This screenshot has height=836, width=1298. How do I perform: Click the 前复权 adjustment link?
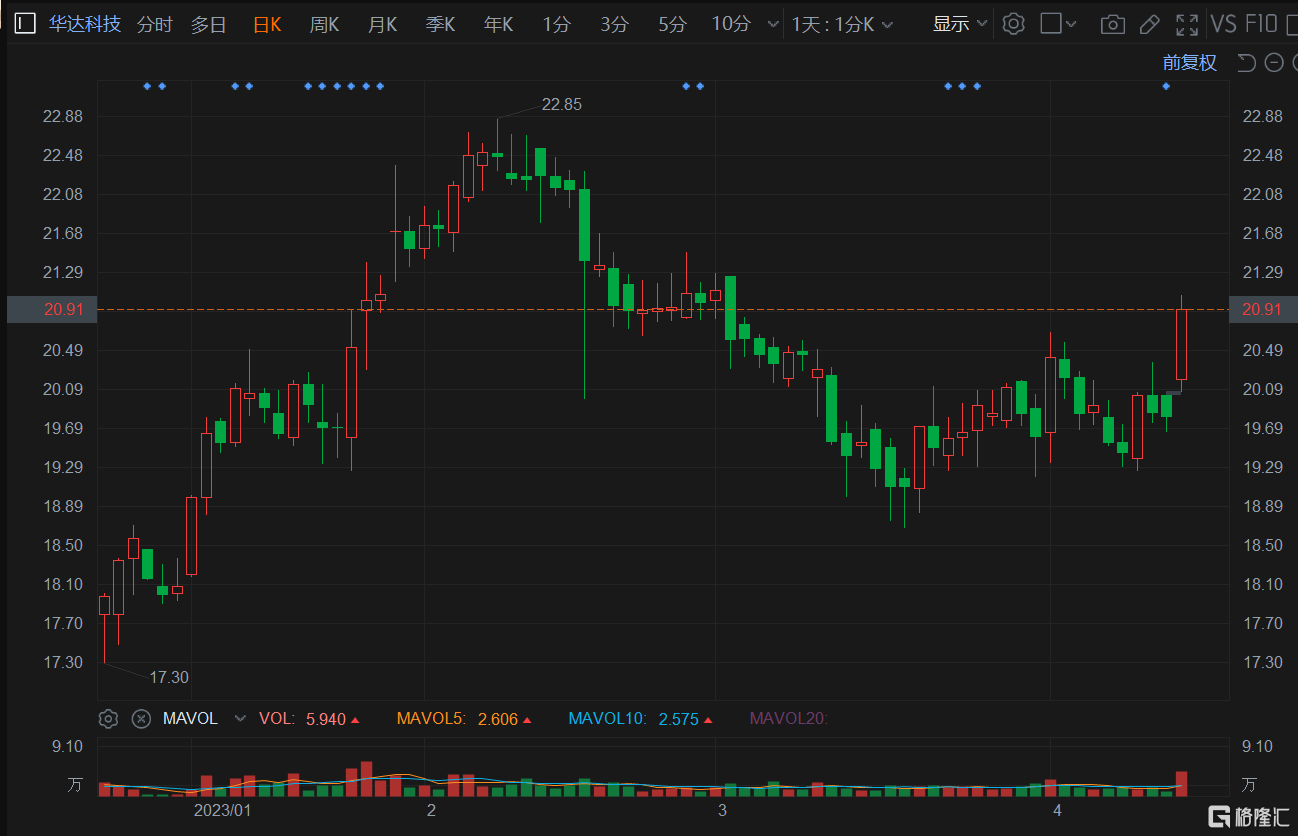tap(1189, 63)
